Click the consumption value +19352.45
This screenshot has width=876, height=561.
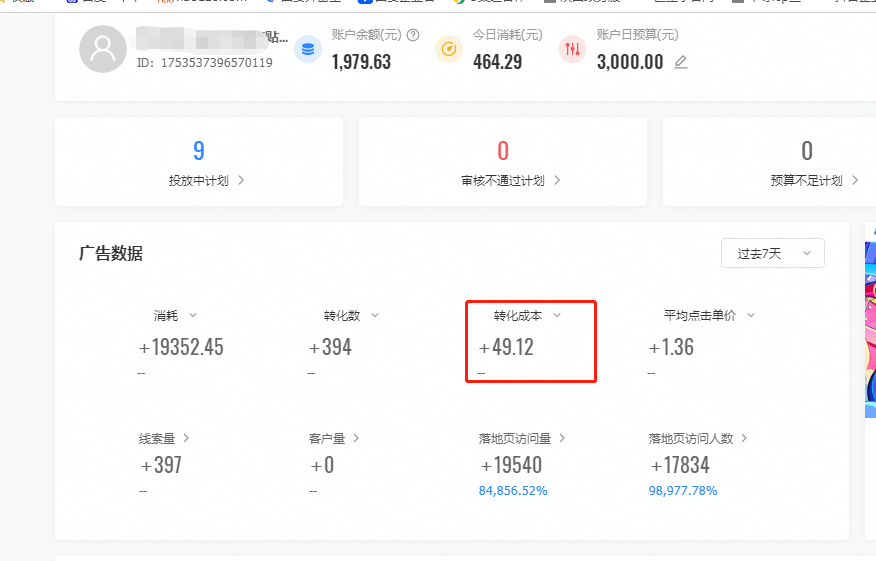[x=181, y=347]
